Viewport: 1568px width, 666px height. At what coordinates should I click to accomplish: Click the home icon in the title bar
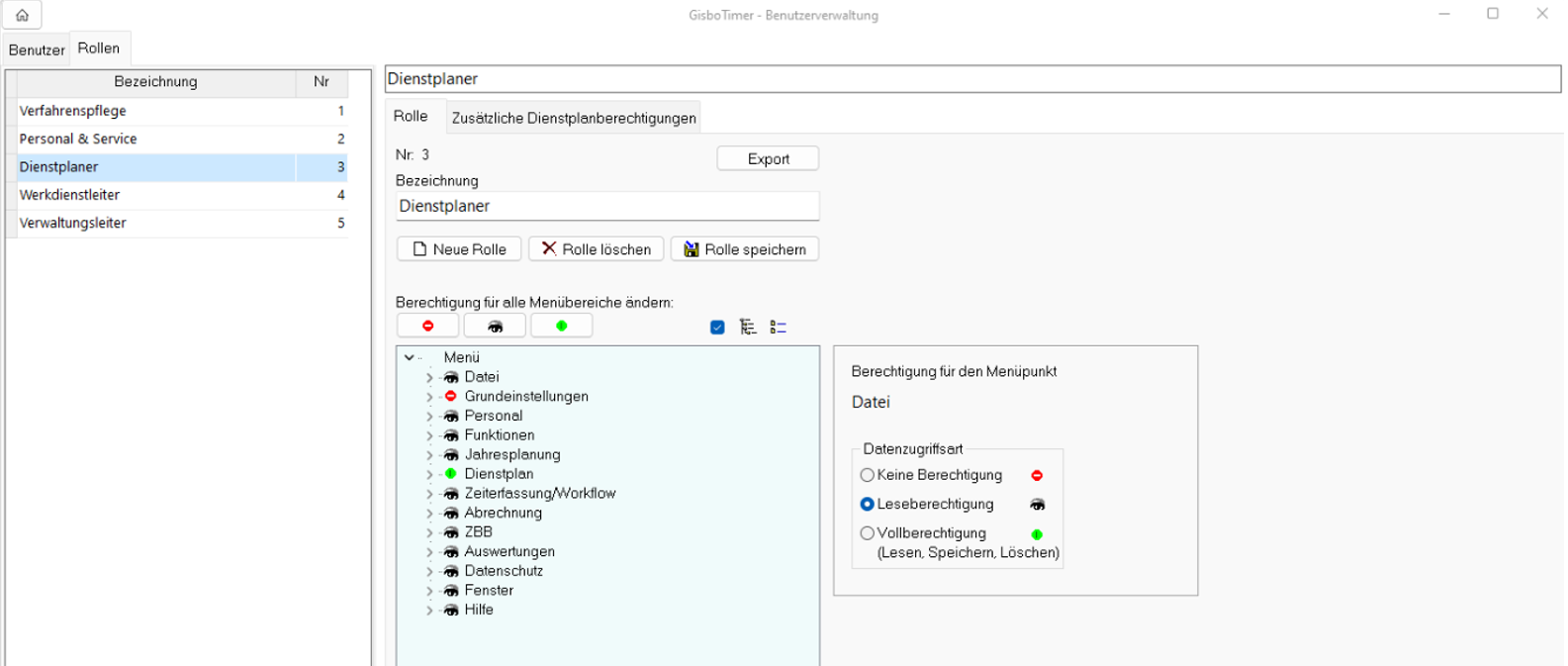pyautogui.click(x=22, y=15)
